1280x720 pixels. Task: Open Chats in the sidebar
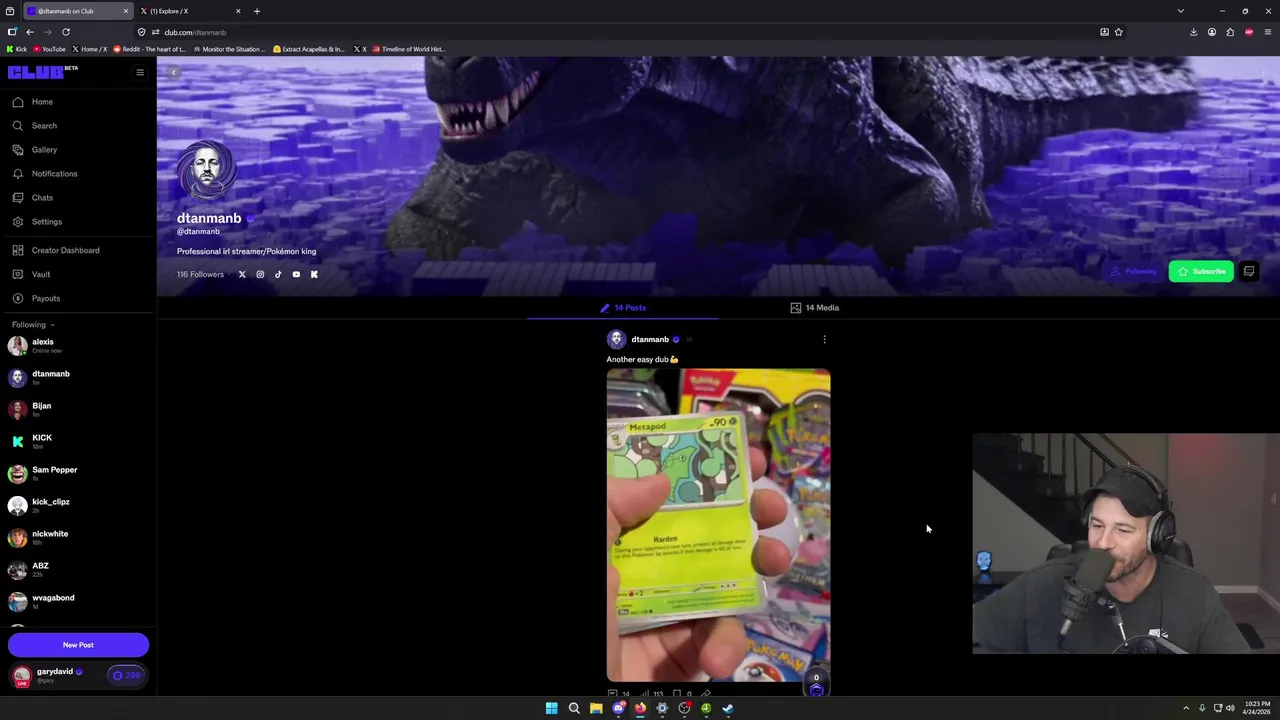[x=33, y=198]
